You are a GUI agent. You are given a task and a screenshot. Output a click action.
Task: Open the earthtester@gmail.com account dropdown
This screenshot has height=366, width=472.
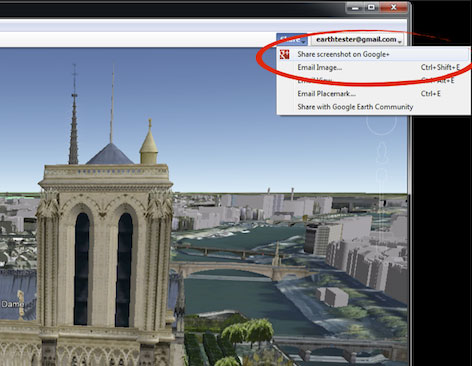(358, 39)
